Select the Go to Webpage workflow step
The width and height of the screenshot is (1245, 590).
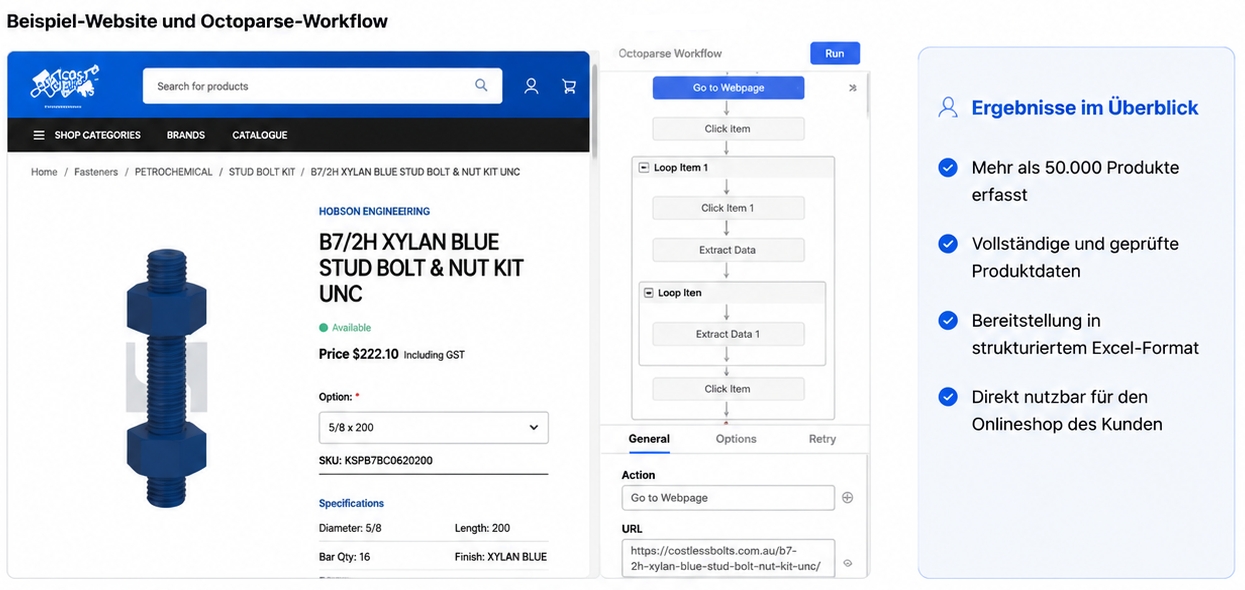coord(728,88)
